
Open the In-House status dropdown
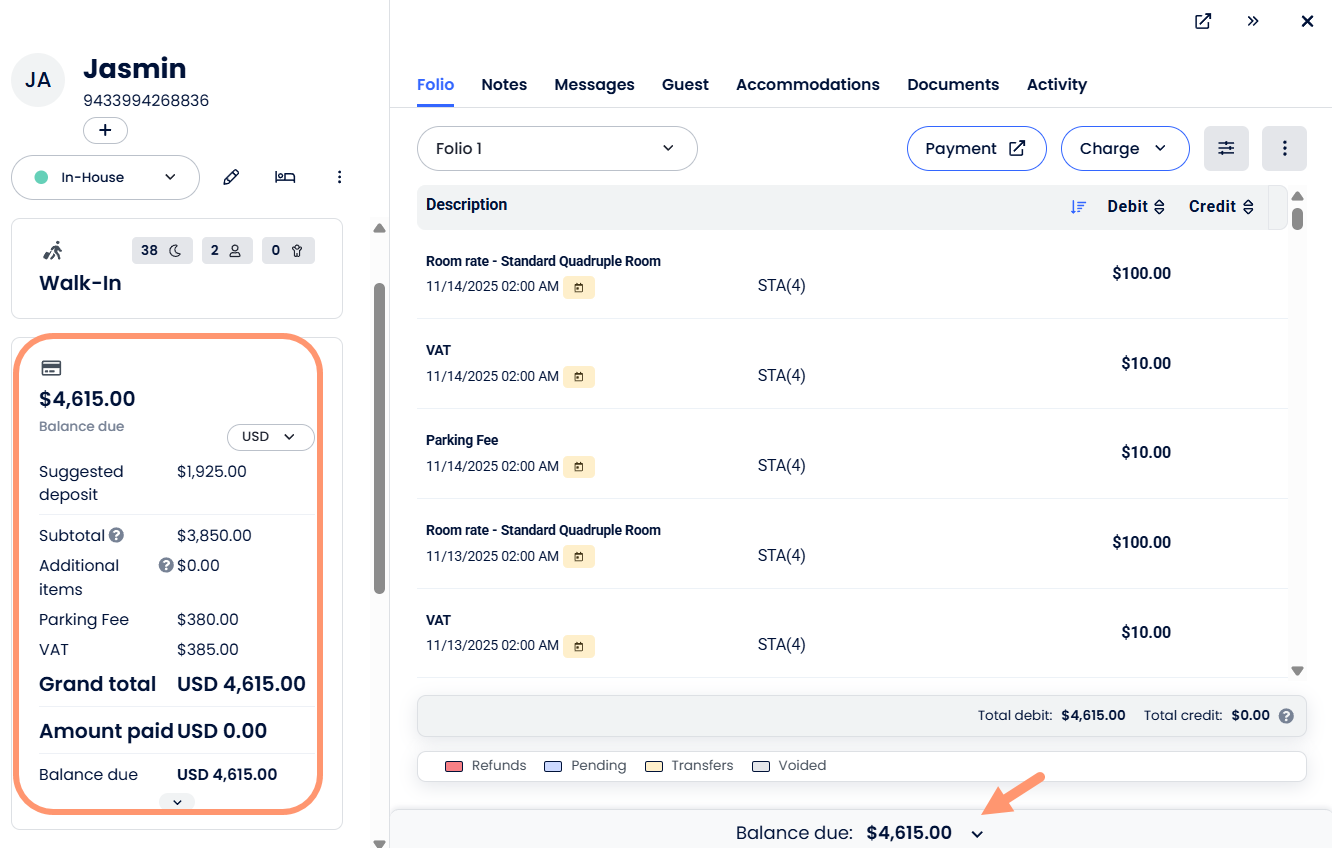tap(105, 177)
